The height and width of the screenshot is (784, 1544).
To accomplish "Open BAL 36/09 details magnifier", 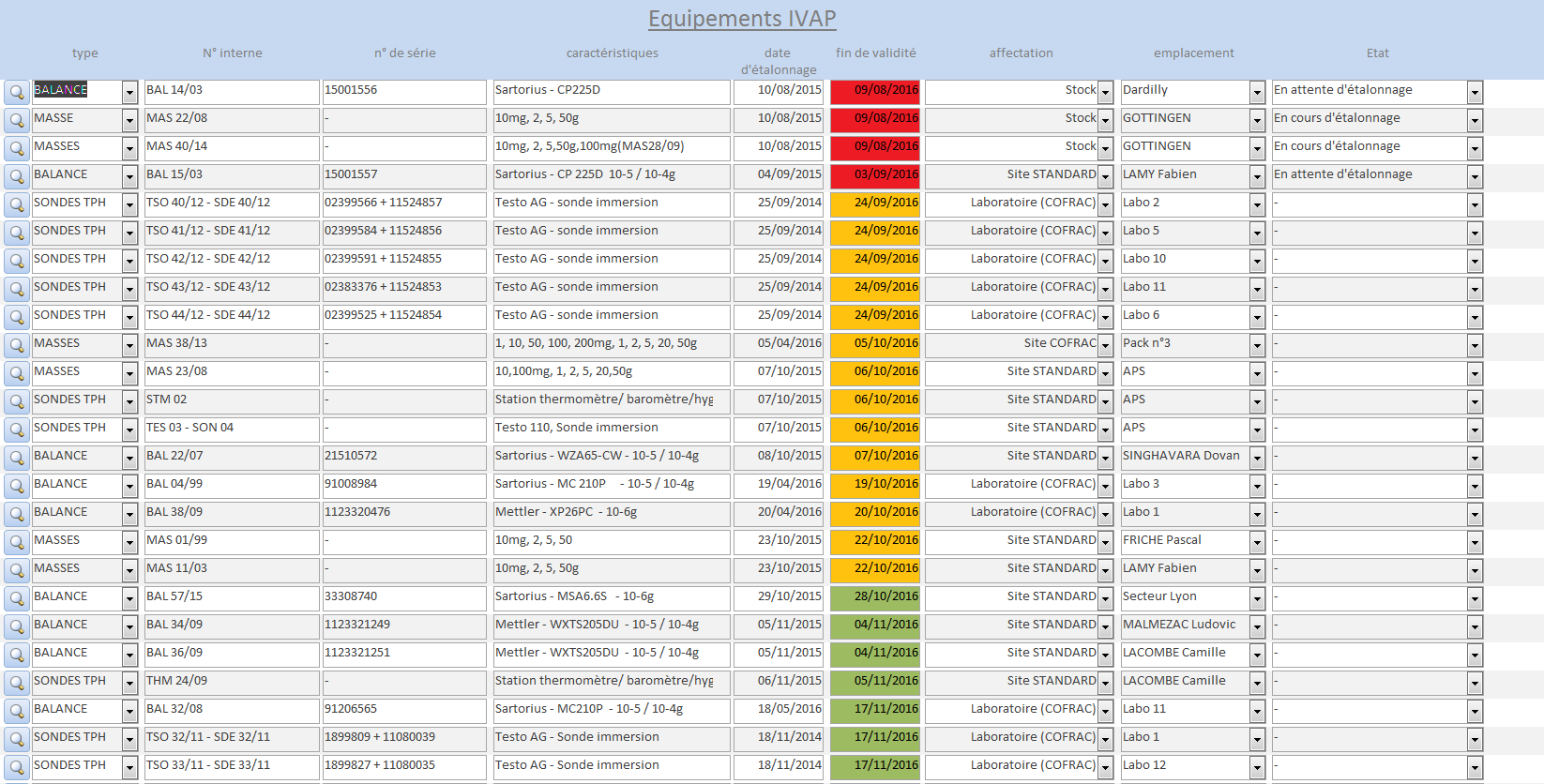I will click(16, 655).
